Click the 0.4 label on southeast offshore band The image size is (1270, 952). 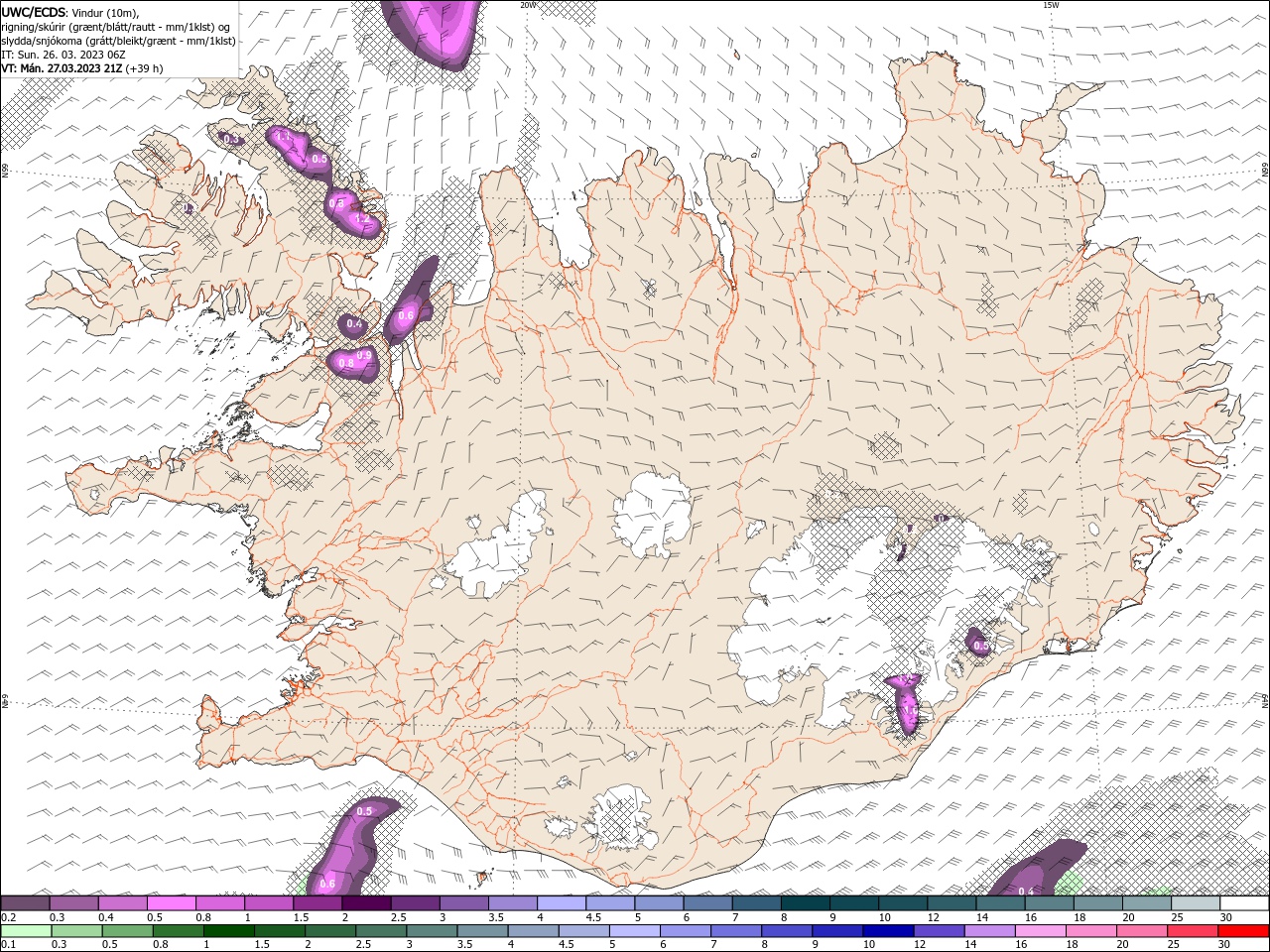pos(1026,891)
